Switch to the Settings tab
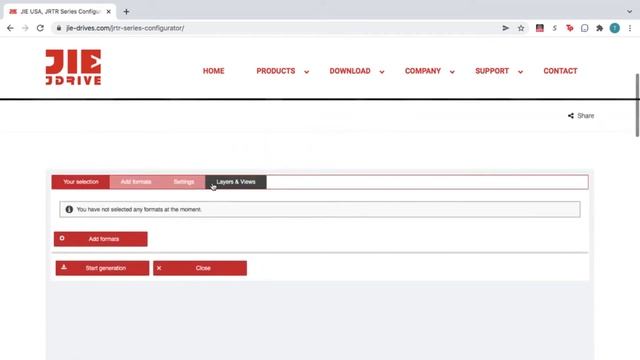This screenshot has height=360, width=640. point(184,182)
